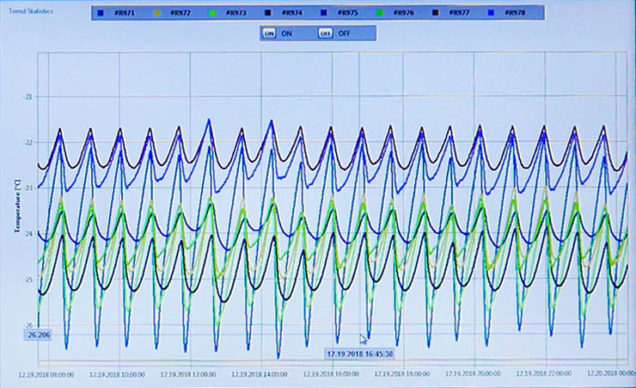Select the #R978 series label in legend
The height and width of the screenshot is (388, 636).
[x=515, y=13]
